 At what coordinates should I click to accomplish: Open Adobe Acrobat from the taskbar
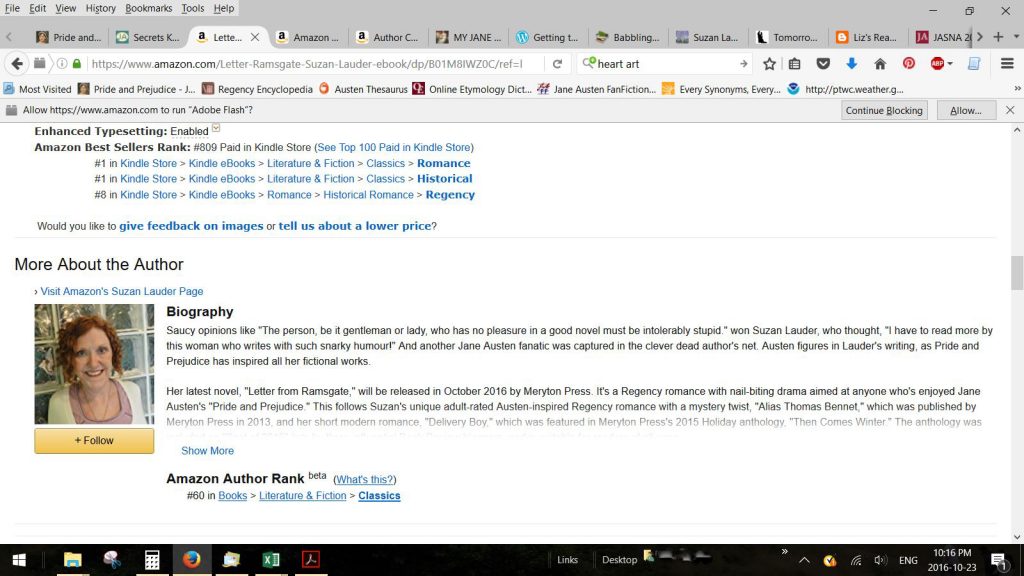point(310,560)
